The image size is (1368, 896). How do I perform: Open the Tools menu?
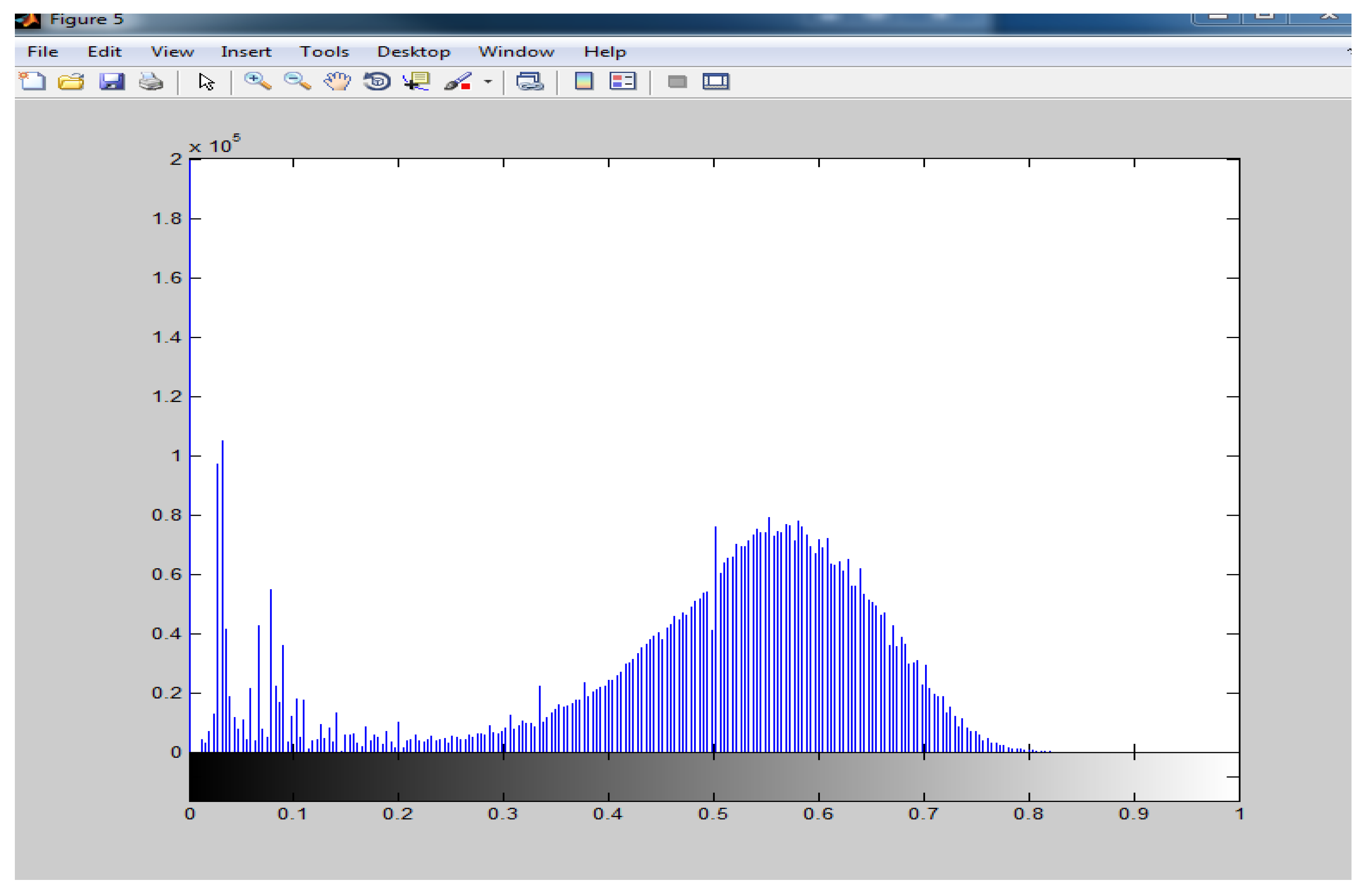[325, 52]
